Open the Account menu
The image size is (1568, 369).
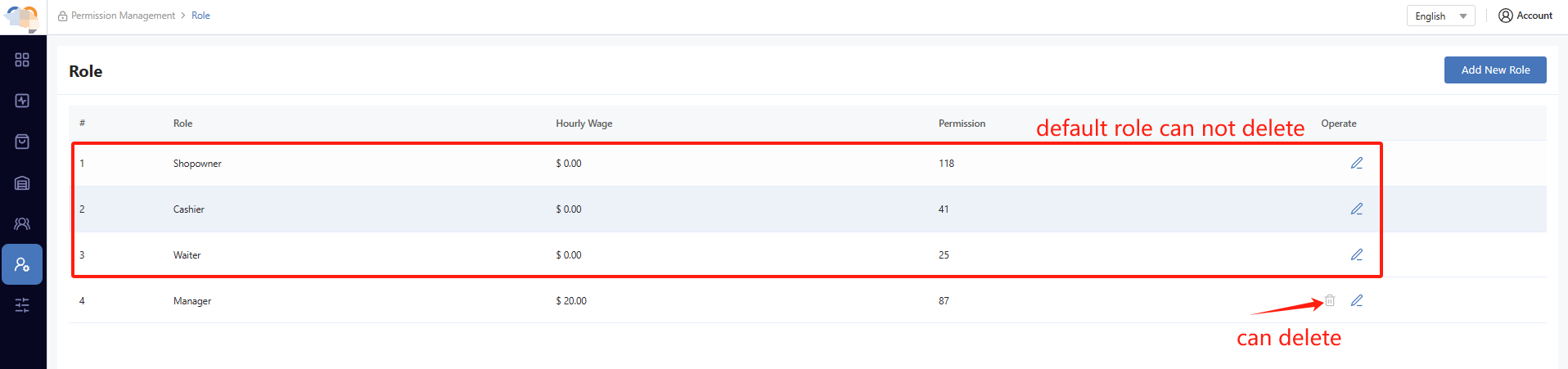[x=1525, y=16]
